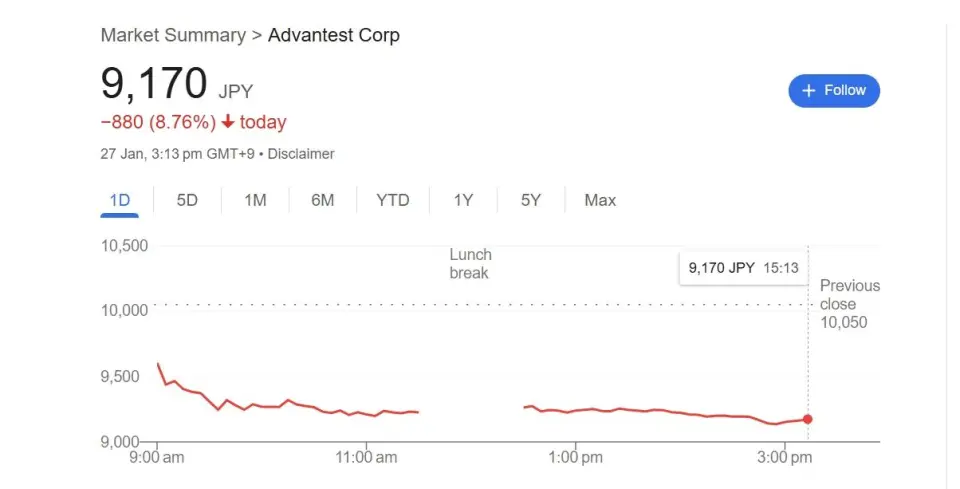Choose the 1Y range tab

point(463,200)
